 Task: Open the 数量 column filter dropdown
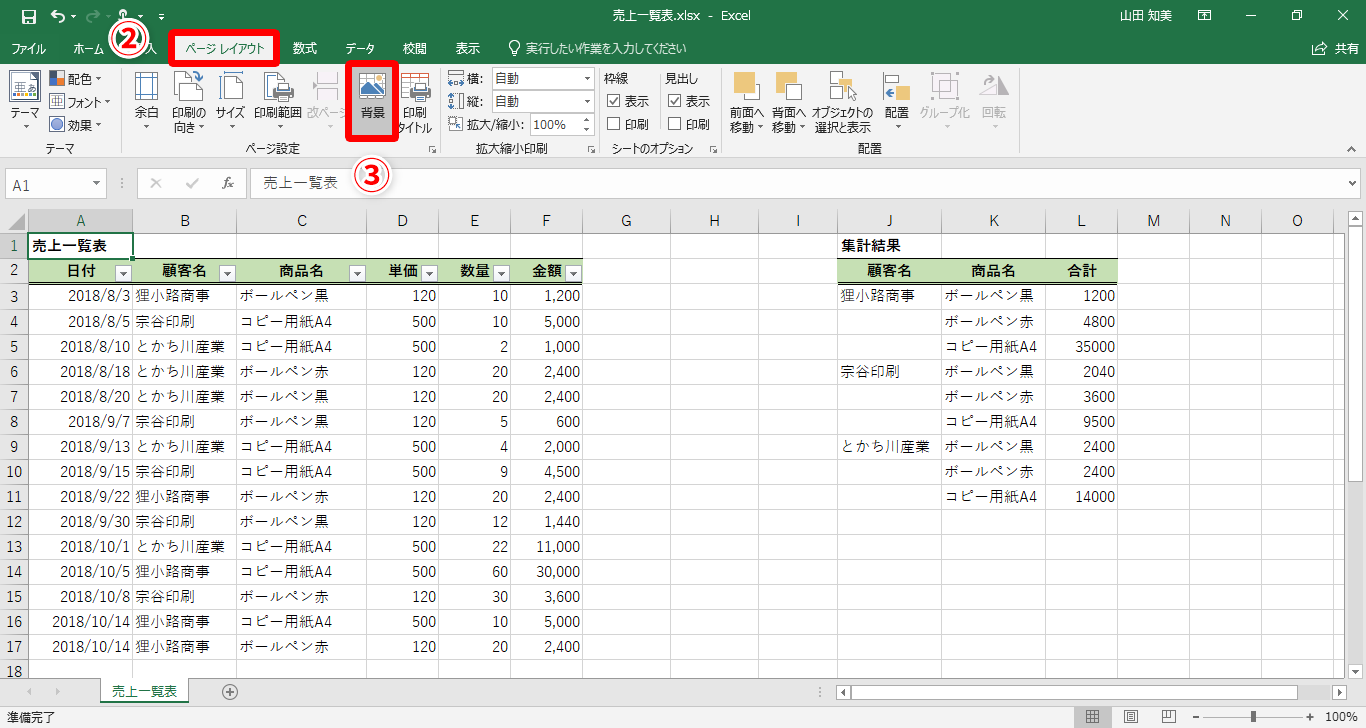click(501, 273)
